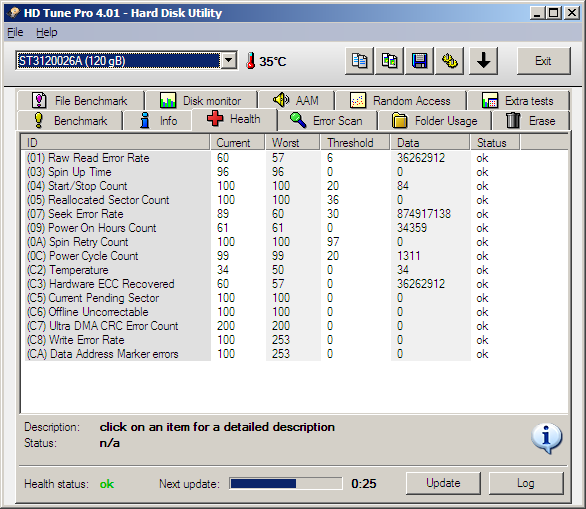Select the Start/Stop Count row
The width and height of the screenshot is (586, 509).
(x=295, y=186)
